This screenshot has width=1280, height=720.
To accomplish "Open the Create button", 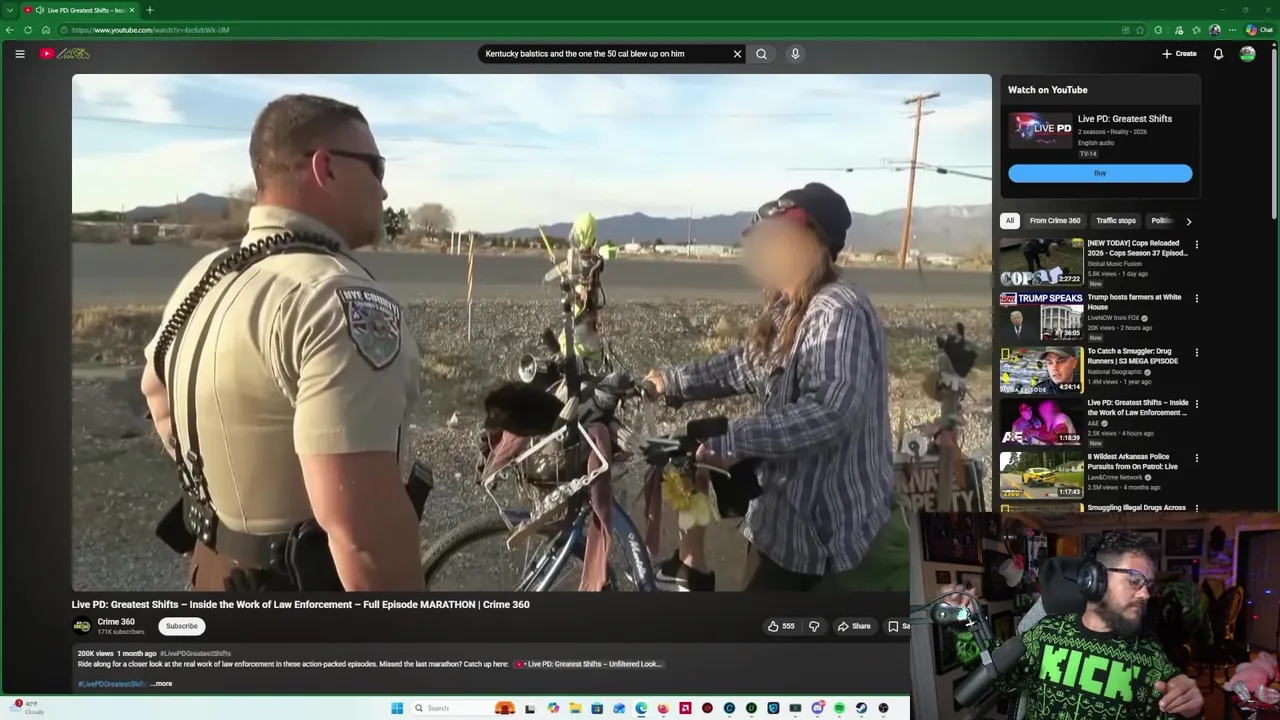I will click(1179, 54).
